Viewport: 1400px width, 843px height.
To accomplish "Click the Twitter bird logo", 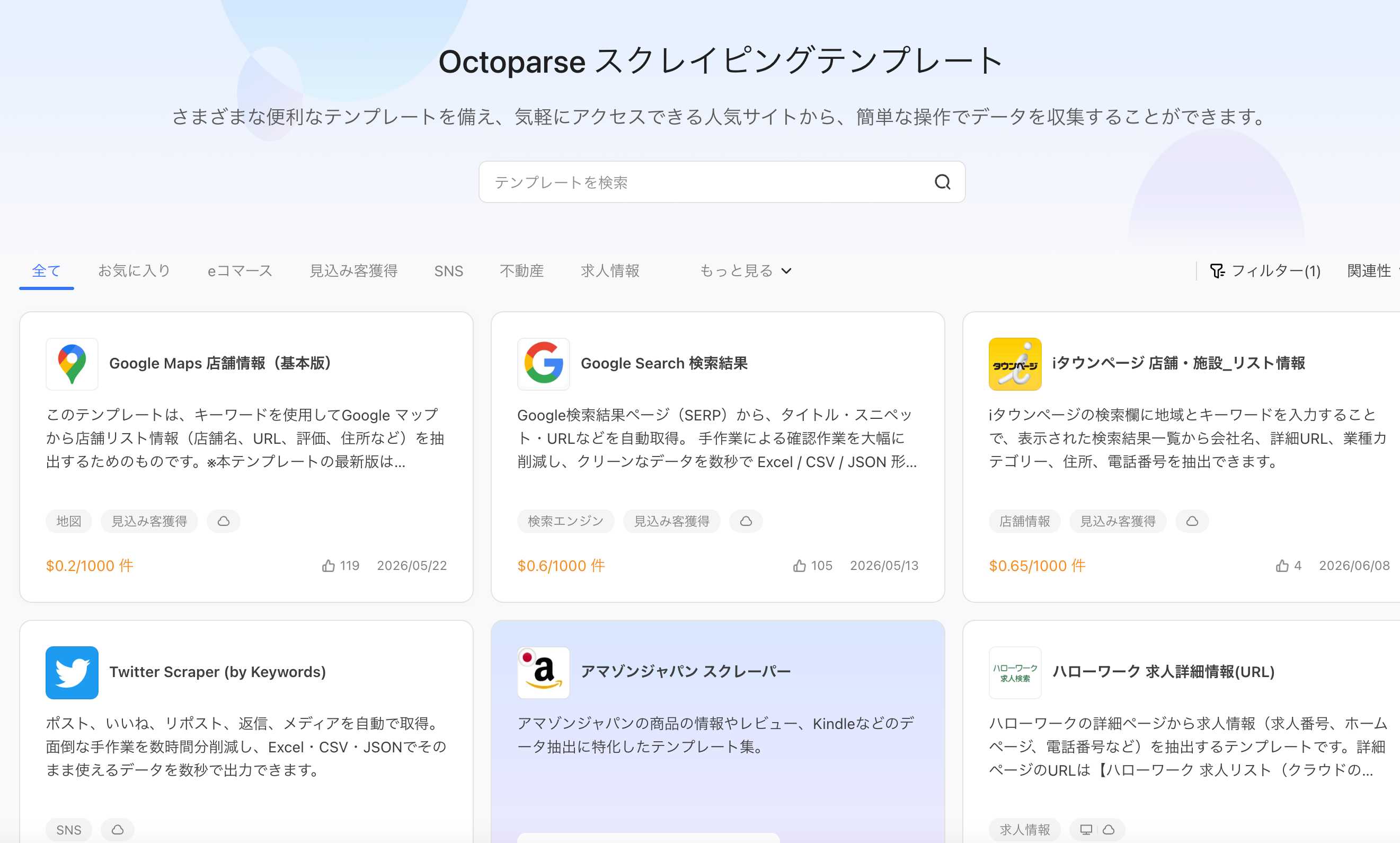I will point(72,673).
